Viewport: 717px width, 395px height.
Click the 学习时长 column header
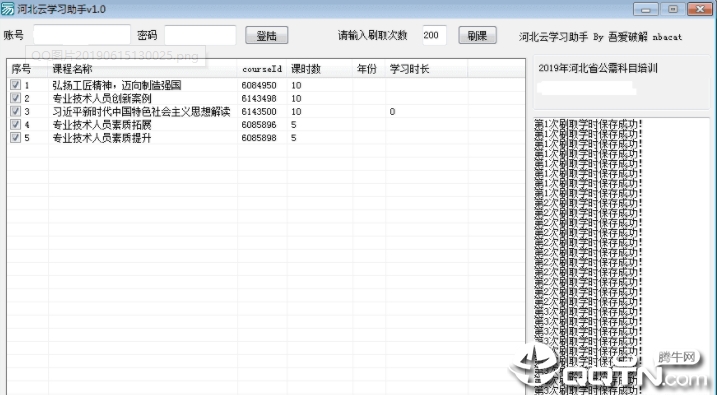click(x=427, y=69)
